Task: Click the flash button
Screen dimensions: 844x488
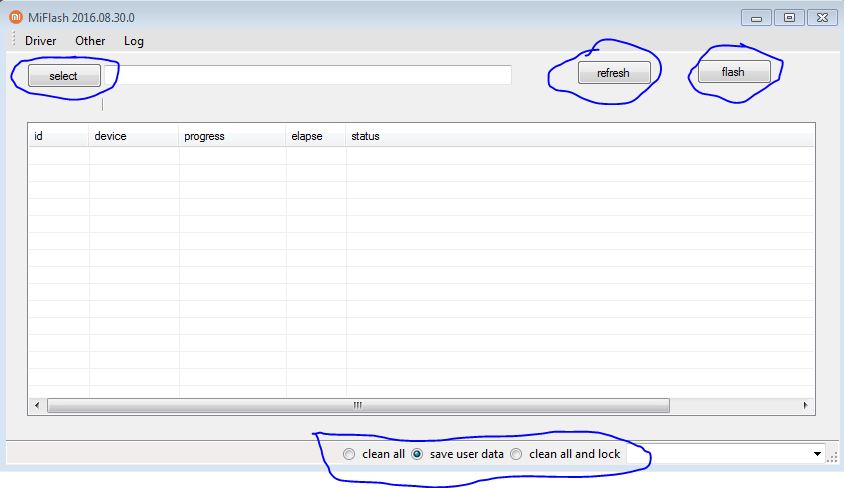Action: point(734,72)
